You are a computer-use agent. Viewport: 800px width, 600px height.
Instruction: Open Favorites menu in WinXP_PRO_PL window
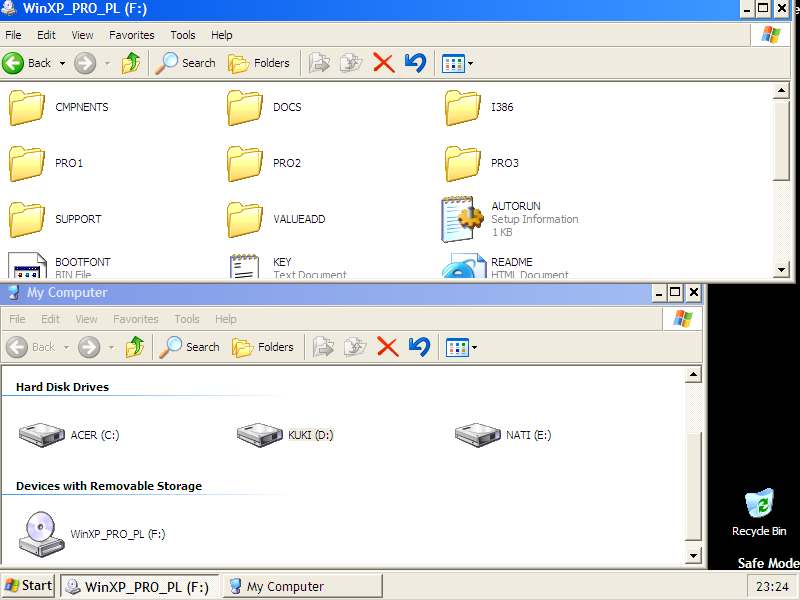132,35
